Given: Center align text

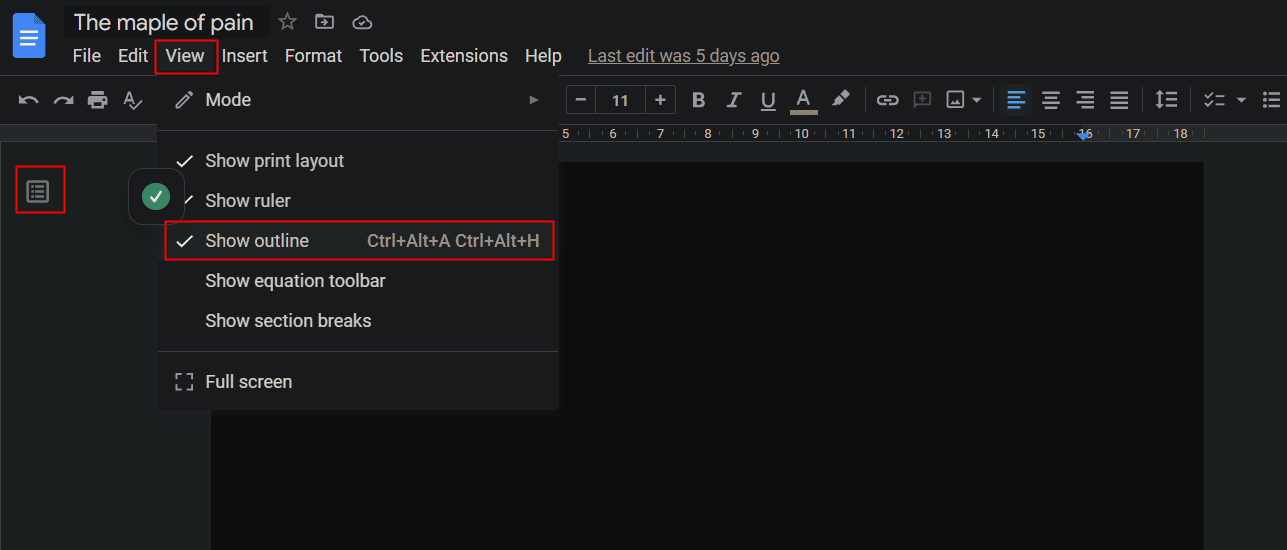Looking at the screenshot, I should click(1051, 100).
